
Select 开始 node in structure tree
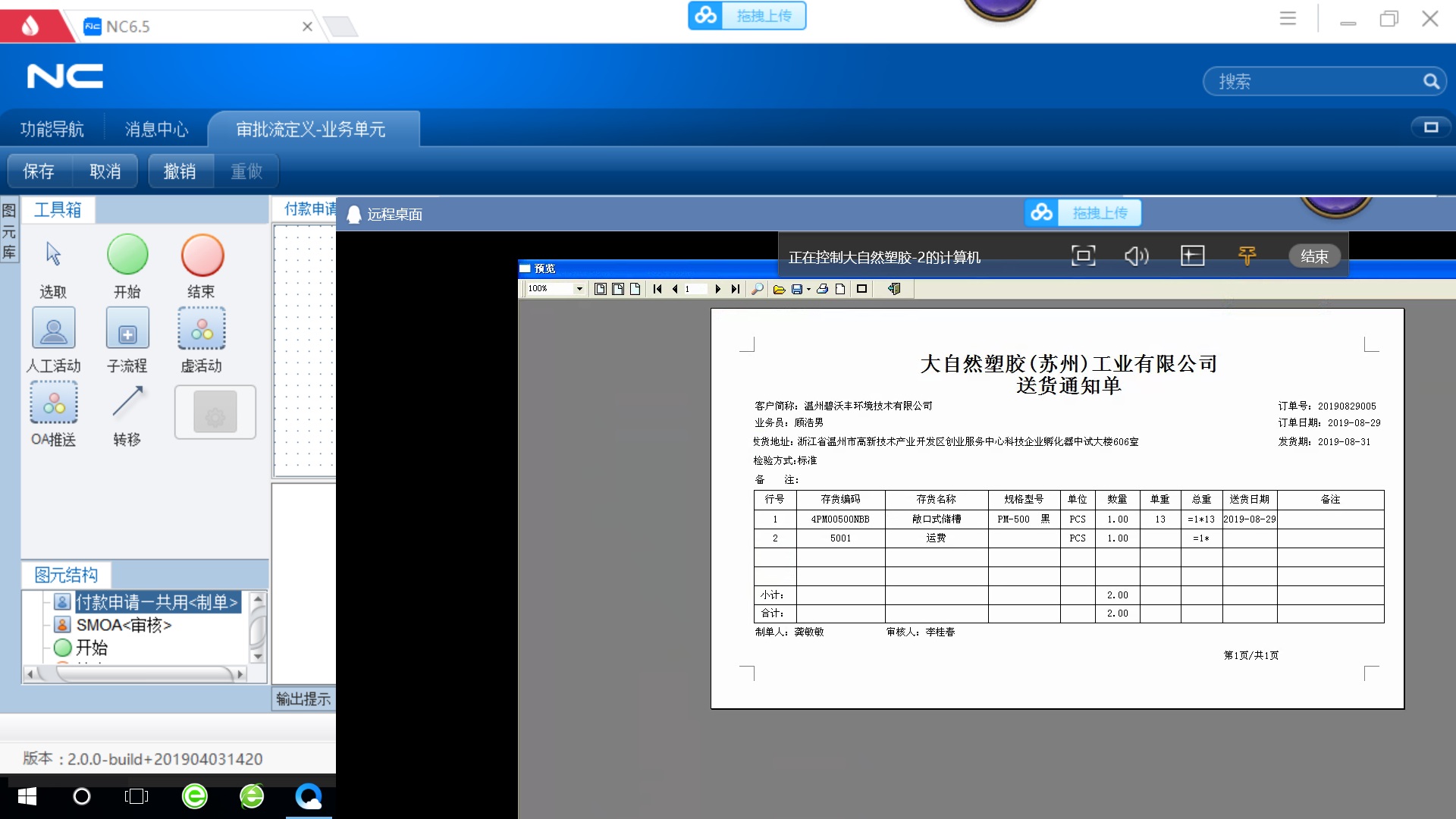(x=92, y=648)
